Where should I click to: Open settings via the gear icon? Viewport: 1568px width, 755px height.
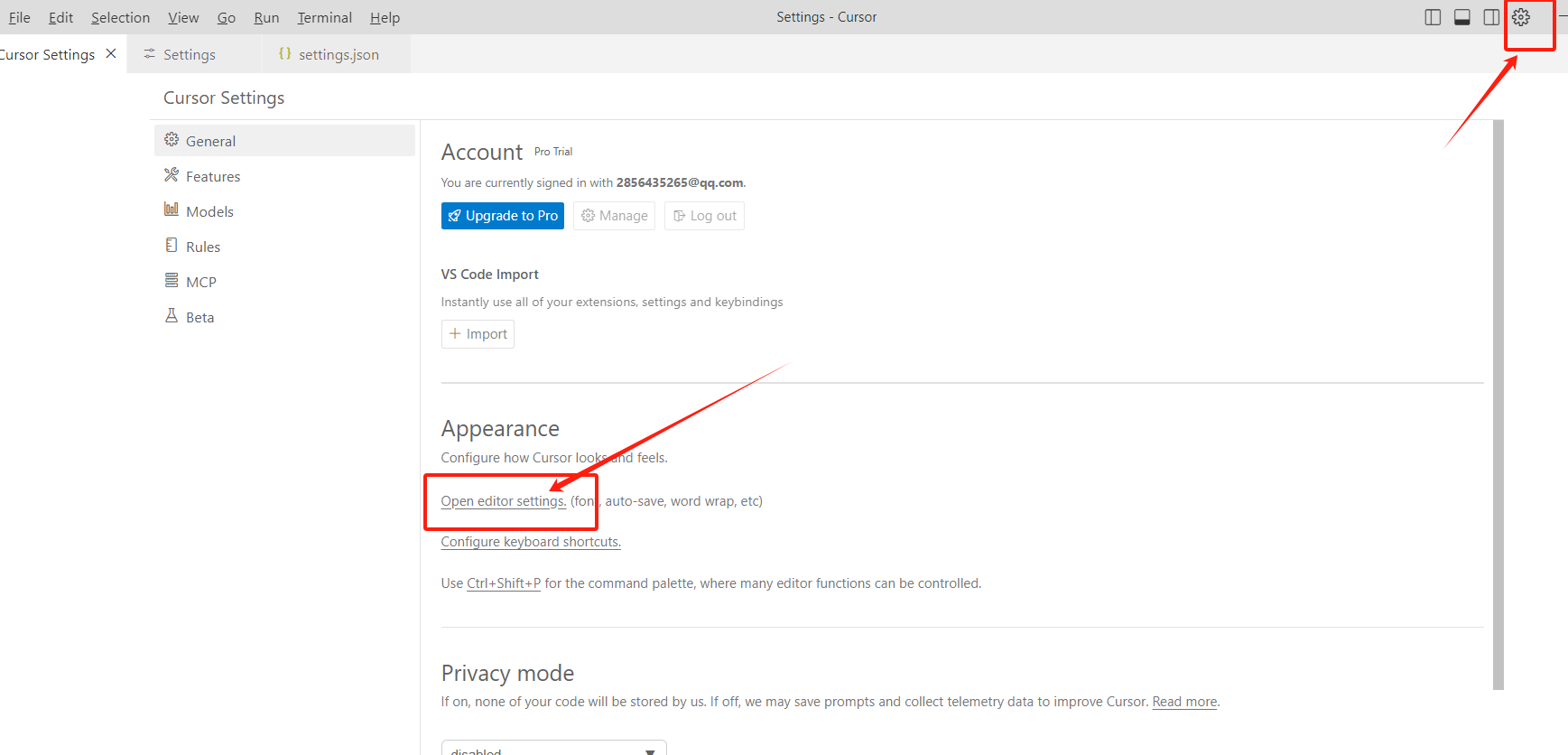point(1521,17)
